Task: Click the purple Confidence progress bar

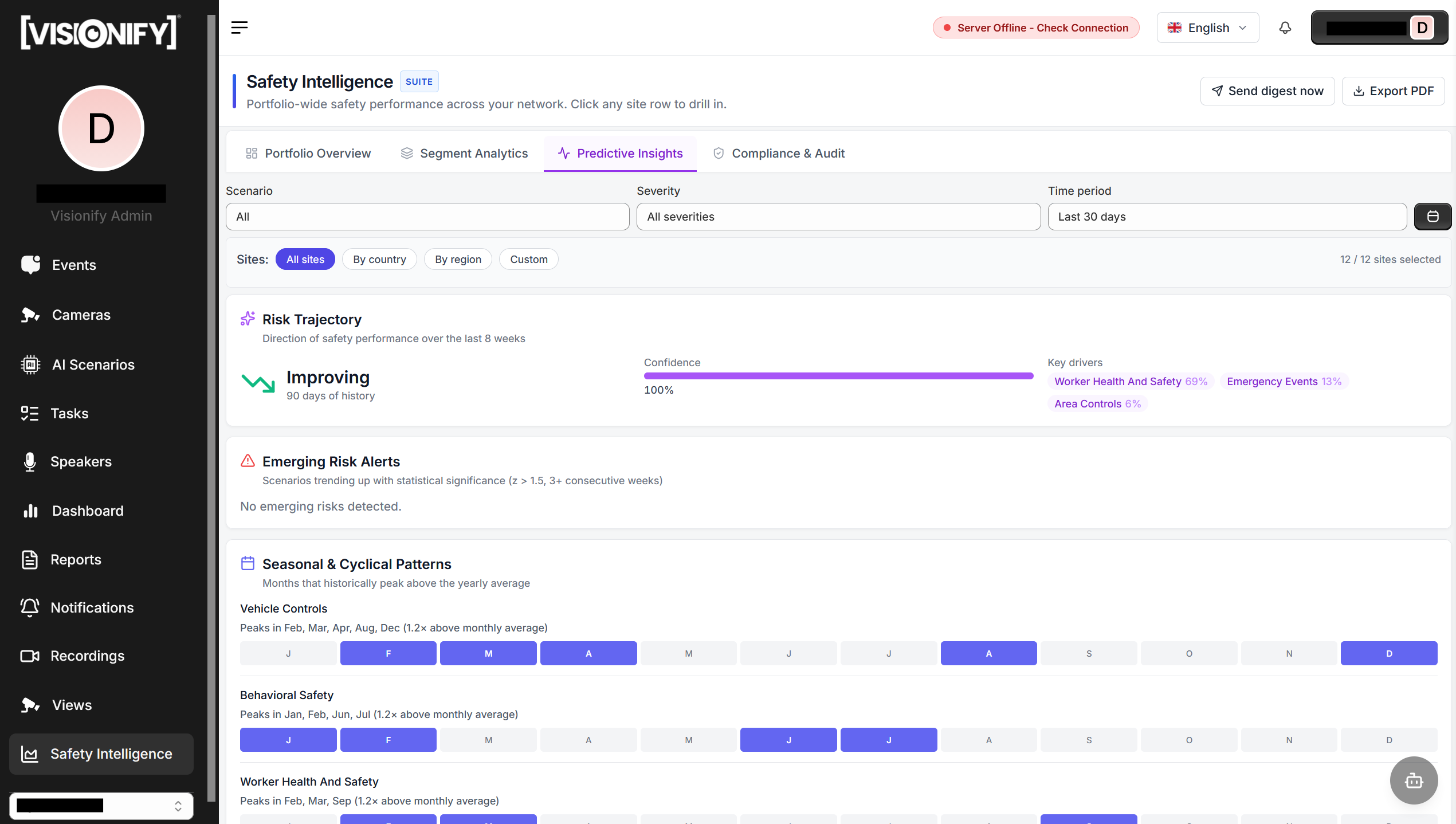Action: [838, 376]
